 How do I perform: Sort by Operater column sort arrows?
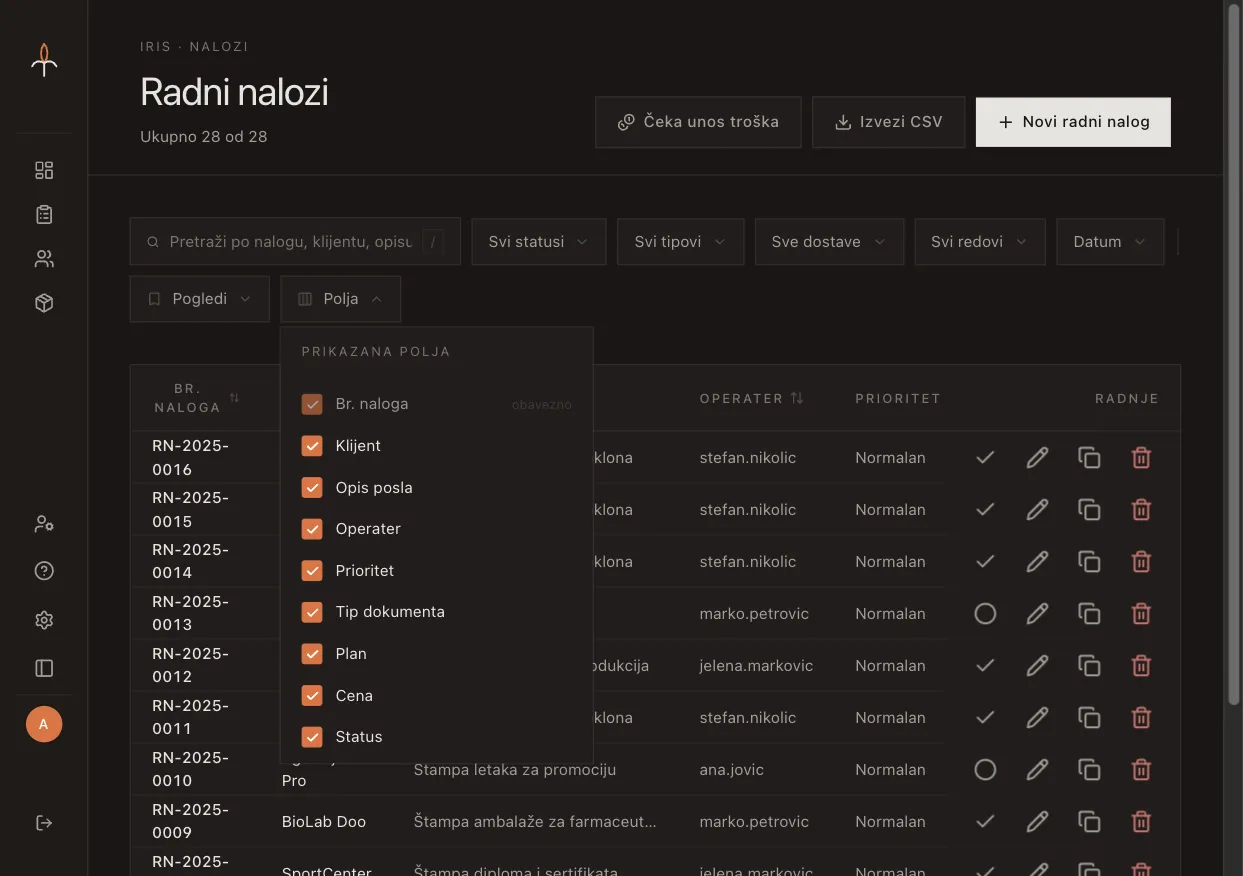pyautogui.click(x=797, y=398)
